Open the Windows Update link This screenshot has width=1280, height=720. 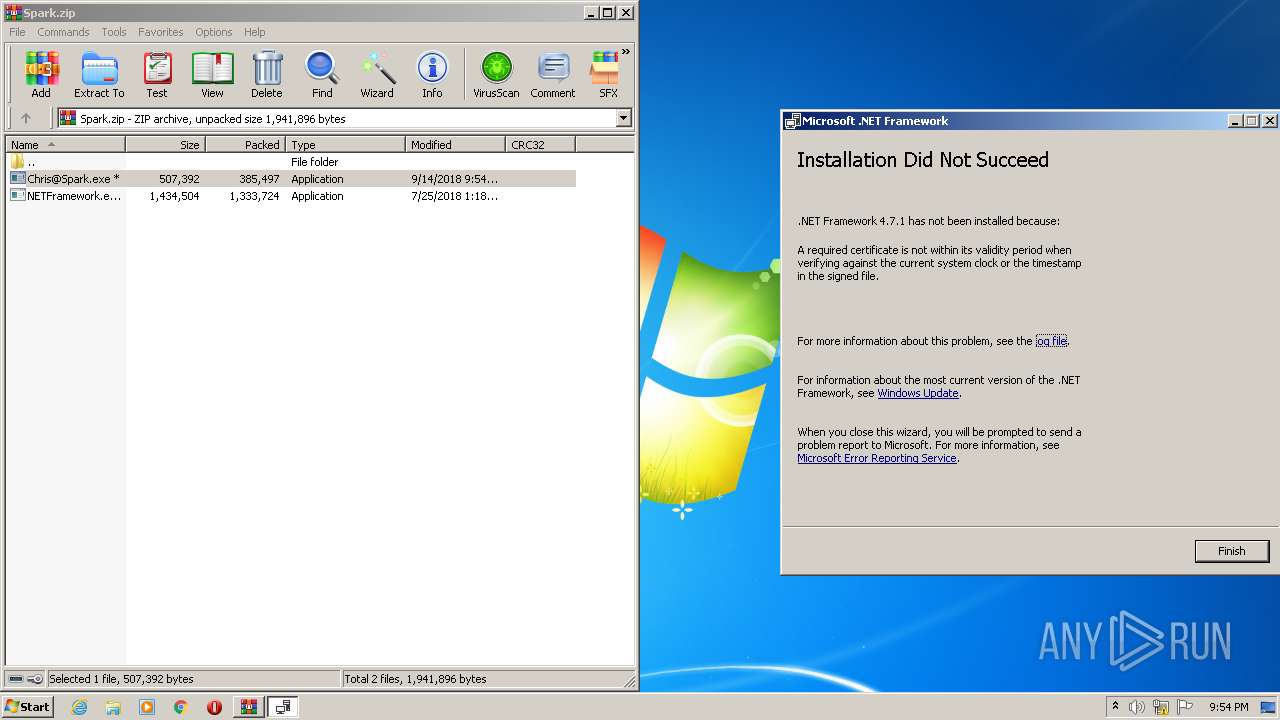tap(918, 393)
